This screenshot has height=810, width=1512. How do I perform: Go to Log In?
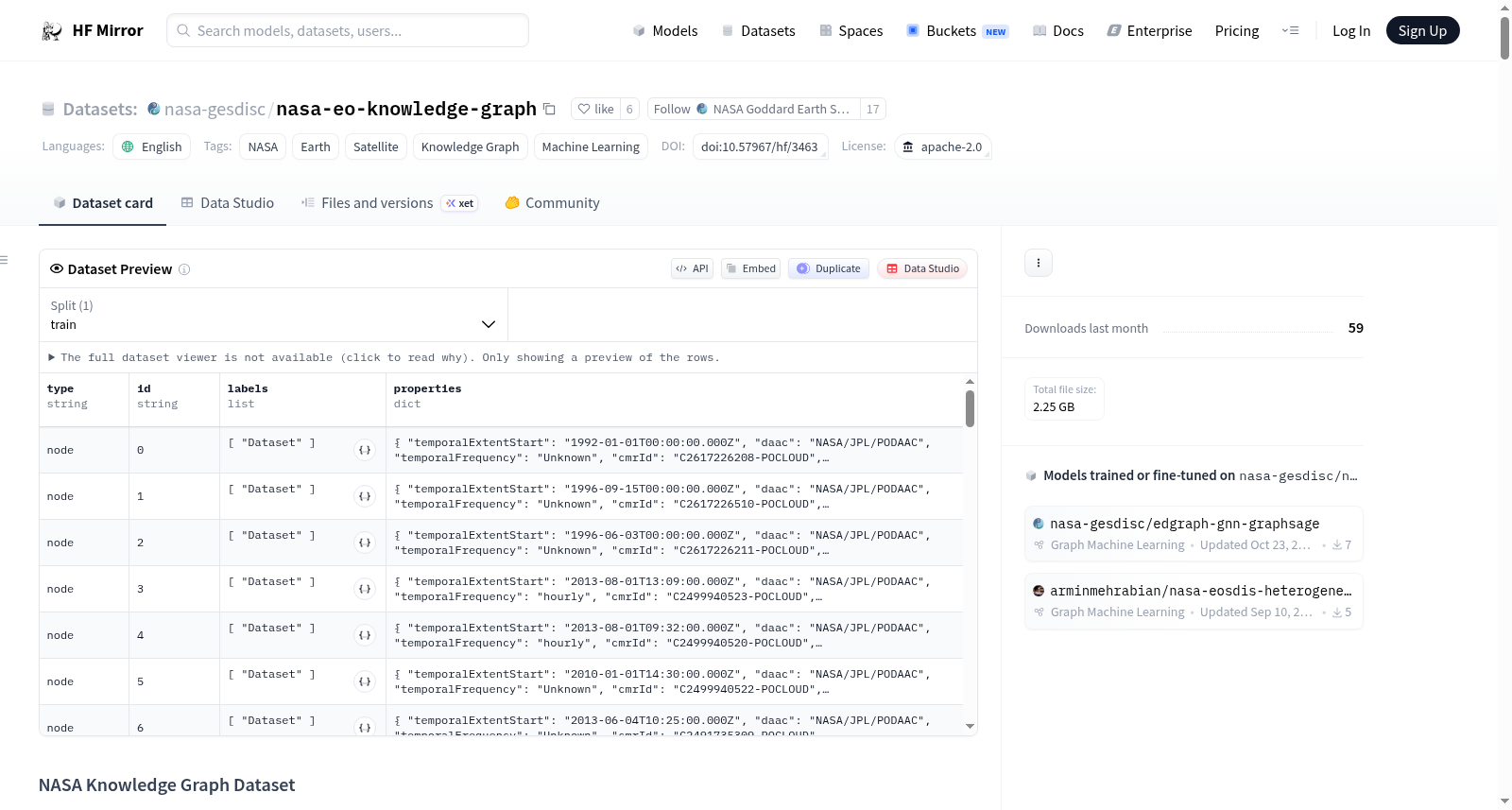(1351, 30)
